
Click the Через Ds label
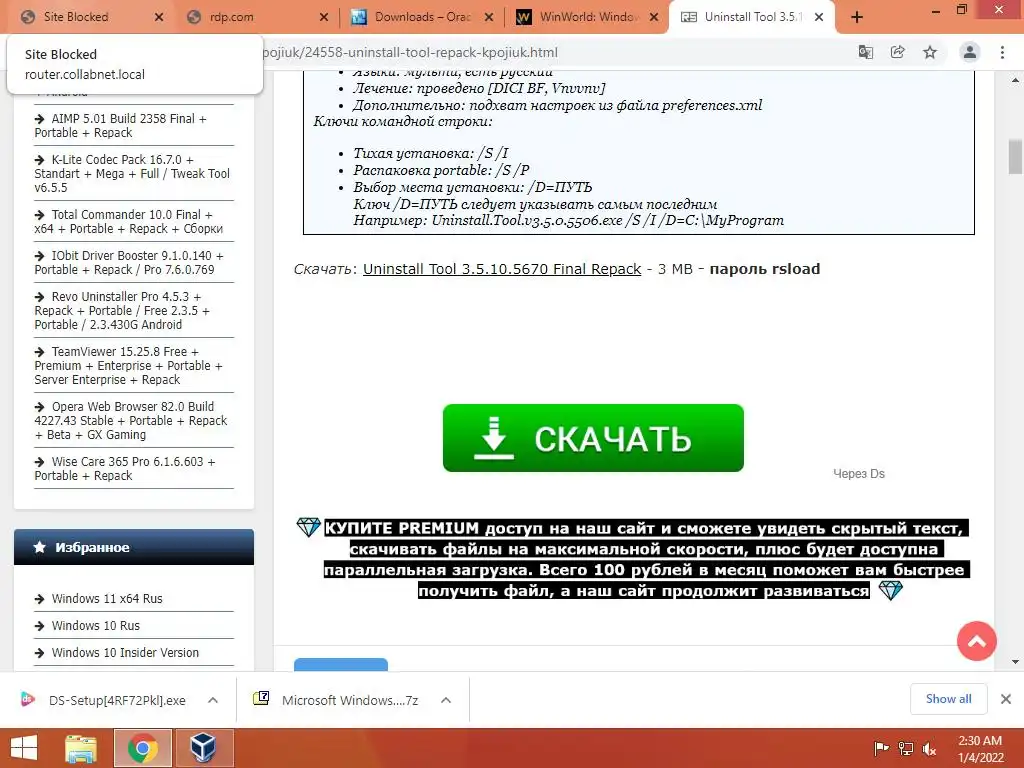(859, 473)
